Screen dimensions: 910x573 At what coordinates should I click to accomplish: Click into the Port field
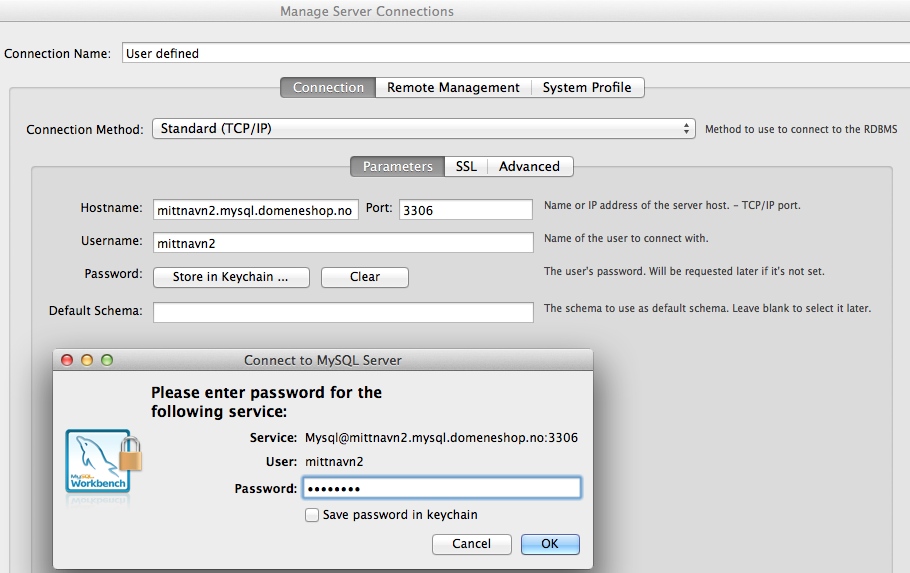465,210
